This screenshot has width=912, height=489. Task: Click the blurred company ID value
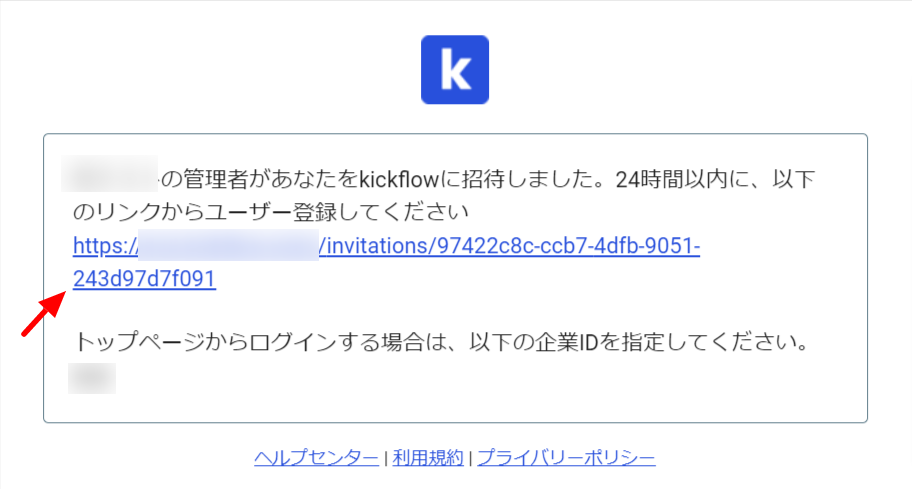pos(92,379)
